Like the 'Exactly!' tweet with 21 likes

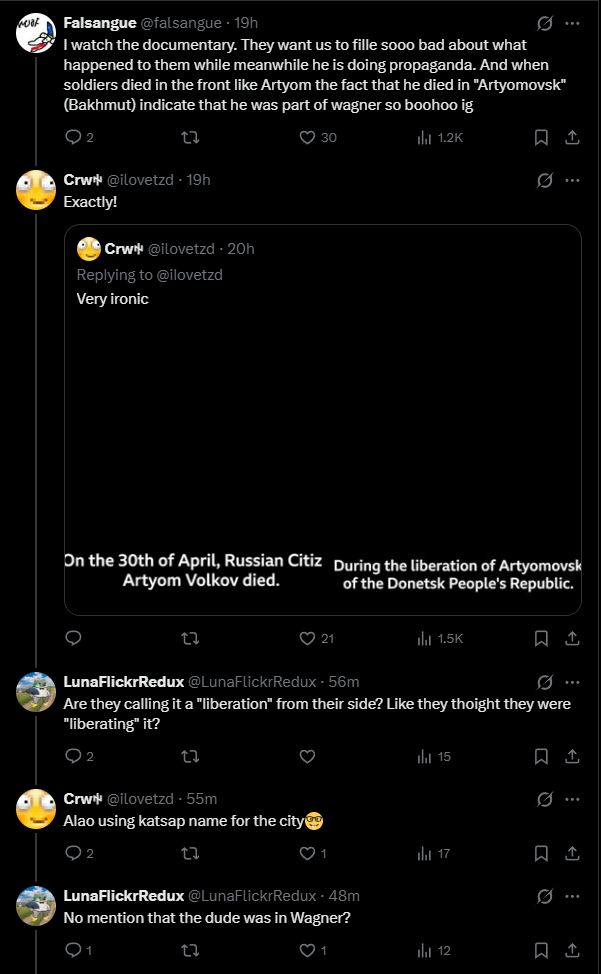(x=308, y=638)
